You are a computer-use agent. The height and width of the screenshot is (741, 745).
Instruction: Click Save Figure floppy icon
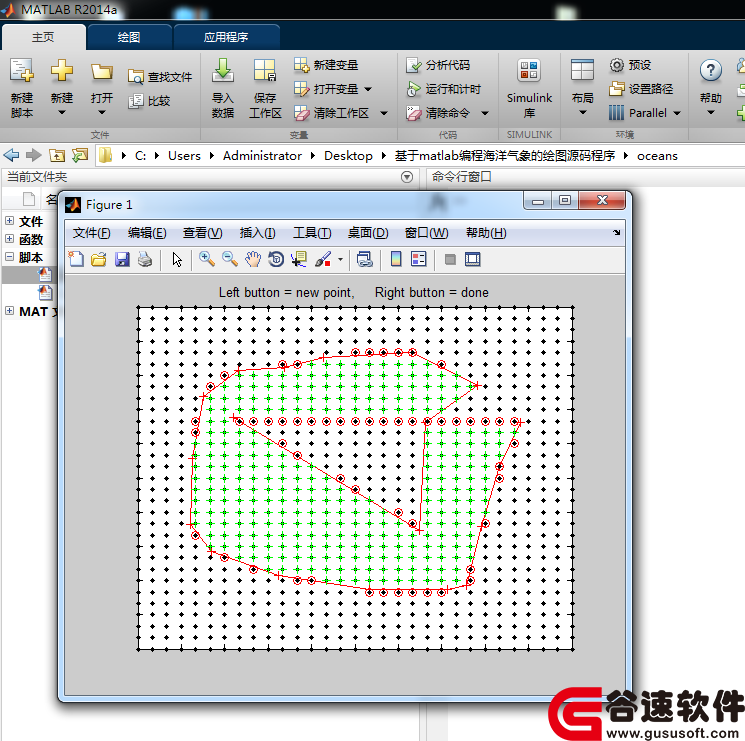(122, 259)
